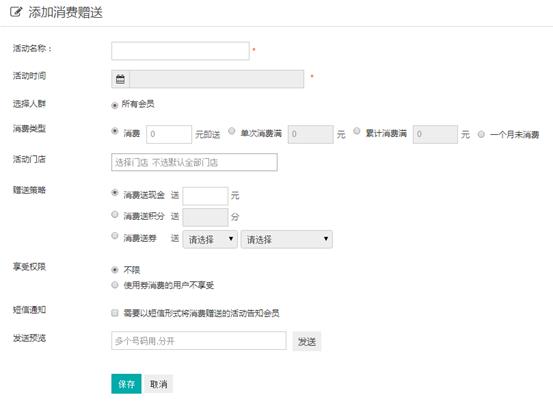Select 一个月未消费 radio option
553x406 pixels.
[481, 134]
